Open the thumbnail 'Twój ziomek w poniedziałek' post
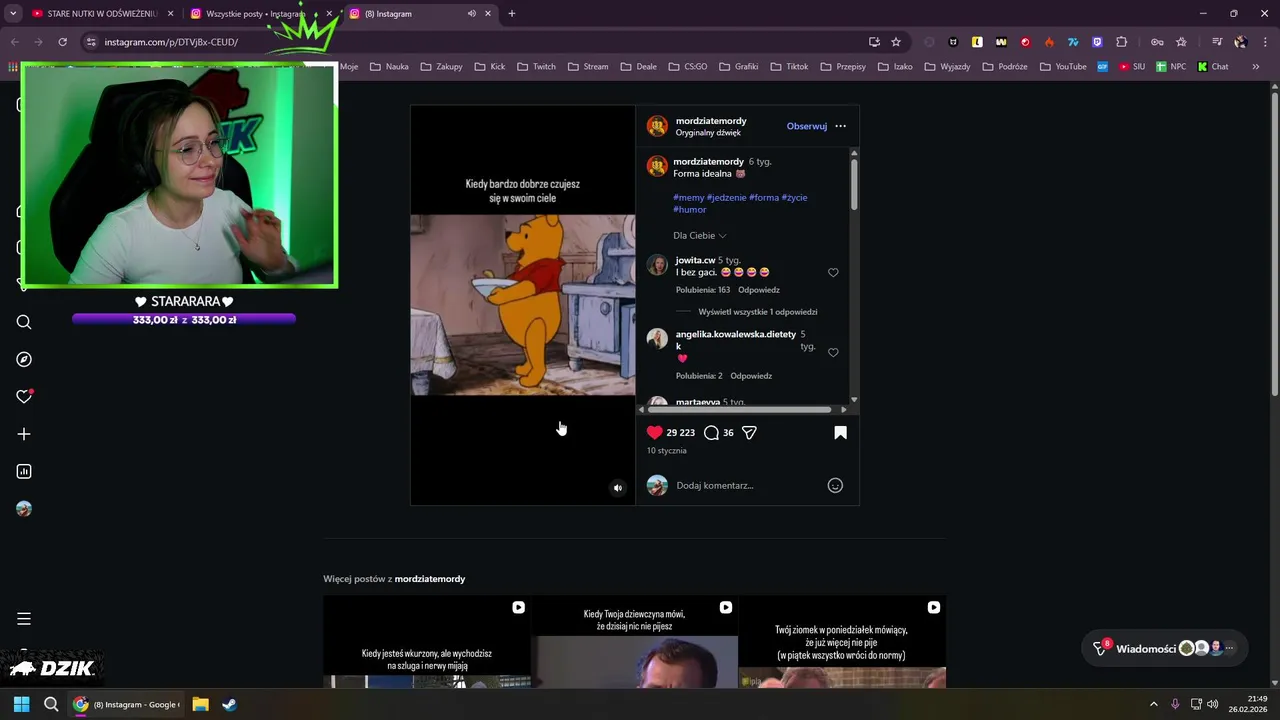The width and height of the screenshot is (1280, 720). click(842, 642)
